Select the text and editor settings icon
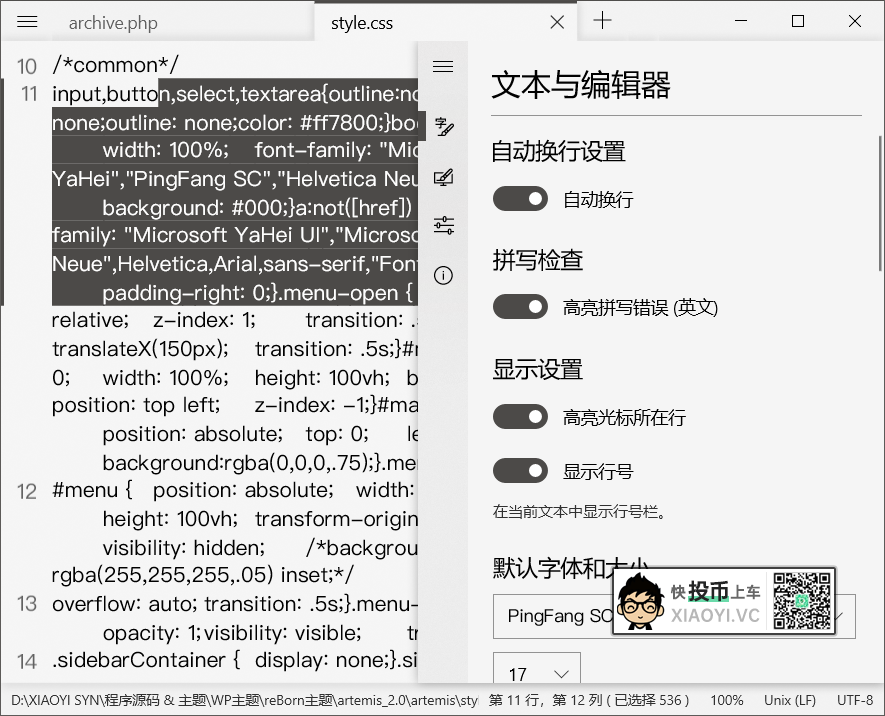The height and width of the screenshot is (716, 885). point(443,127)
